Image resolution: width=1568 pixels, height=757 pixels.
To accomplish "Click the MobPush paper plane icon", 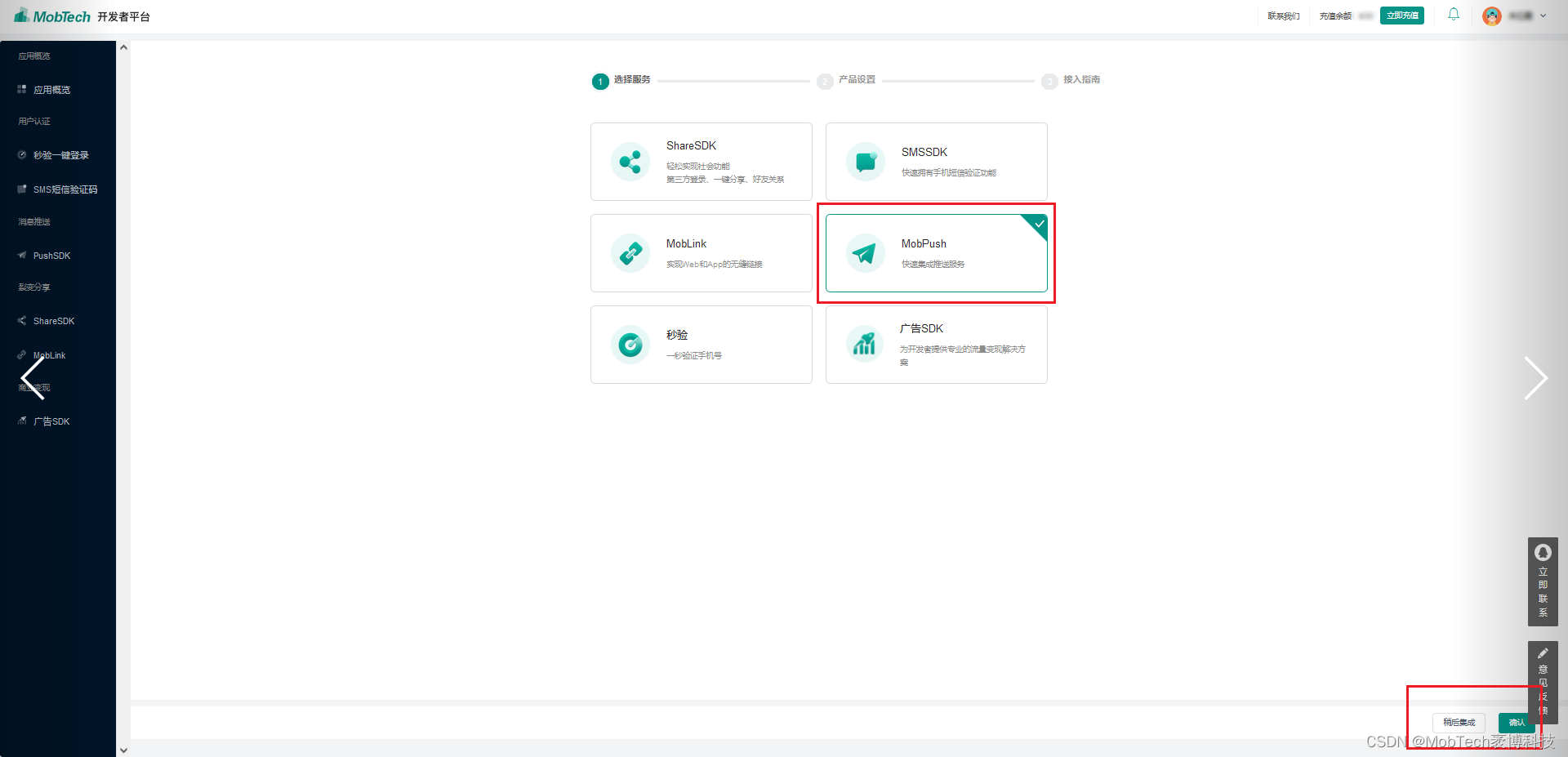I will (866, 253).
